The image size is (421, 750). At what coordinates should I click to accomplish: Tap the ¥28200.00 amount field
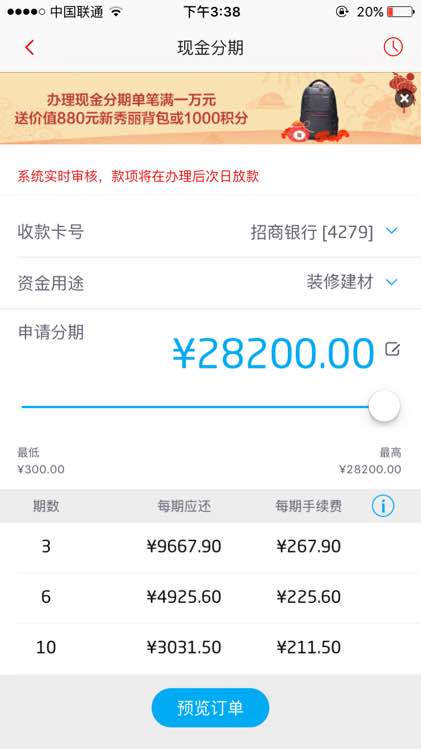click(x=273, y=353)
